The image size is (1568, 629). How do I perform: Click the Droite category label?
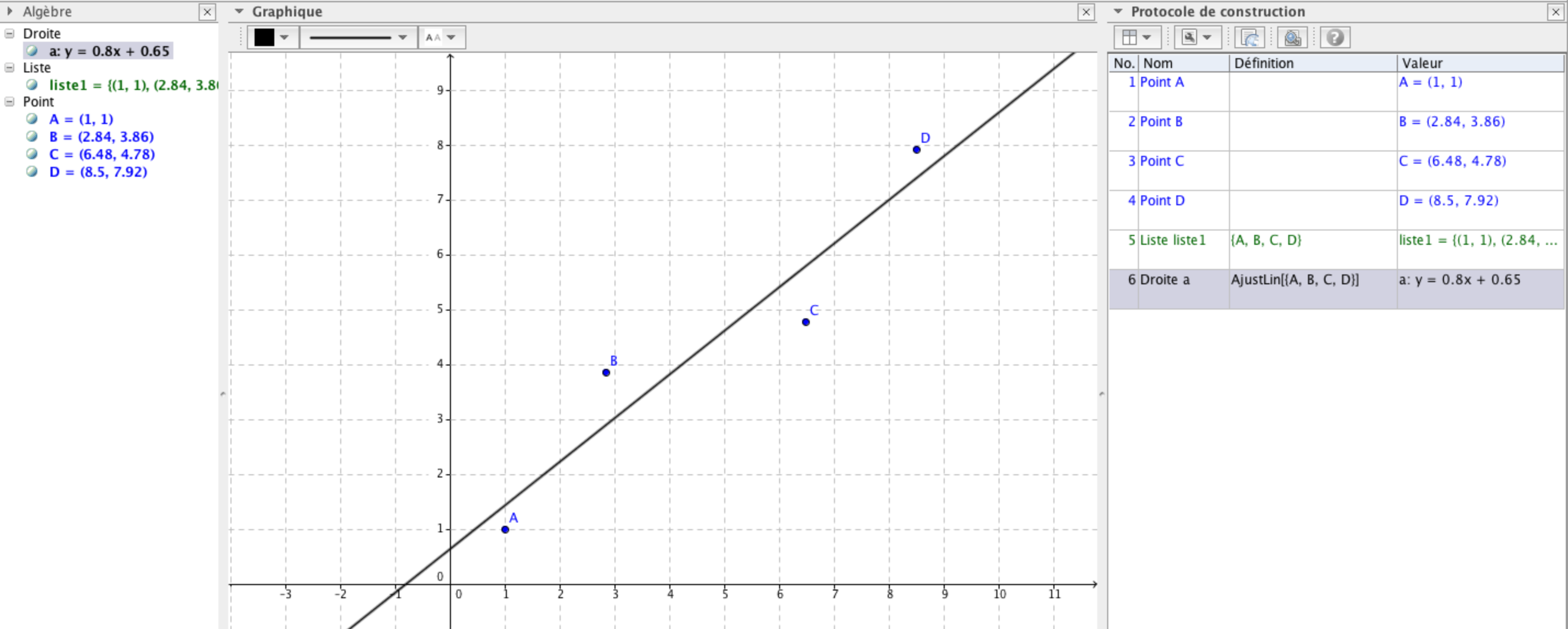point(42,33)
